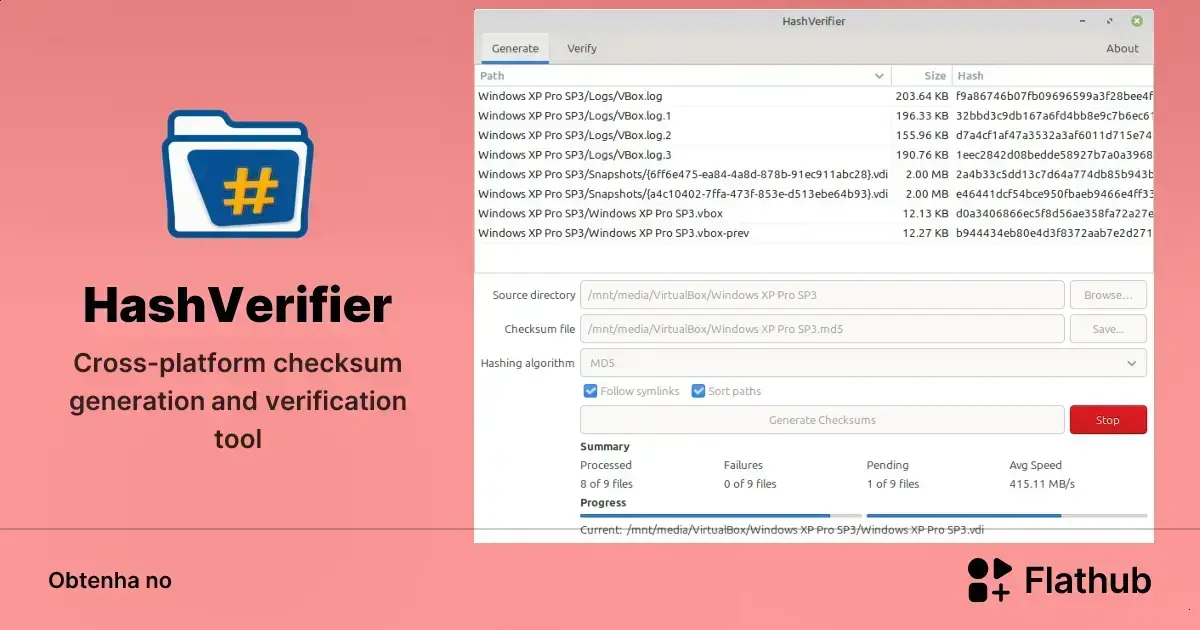
Task: Select the Windows XP Pro SP3.vbox row
Action: click(814, 214)
